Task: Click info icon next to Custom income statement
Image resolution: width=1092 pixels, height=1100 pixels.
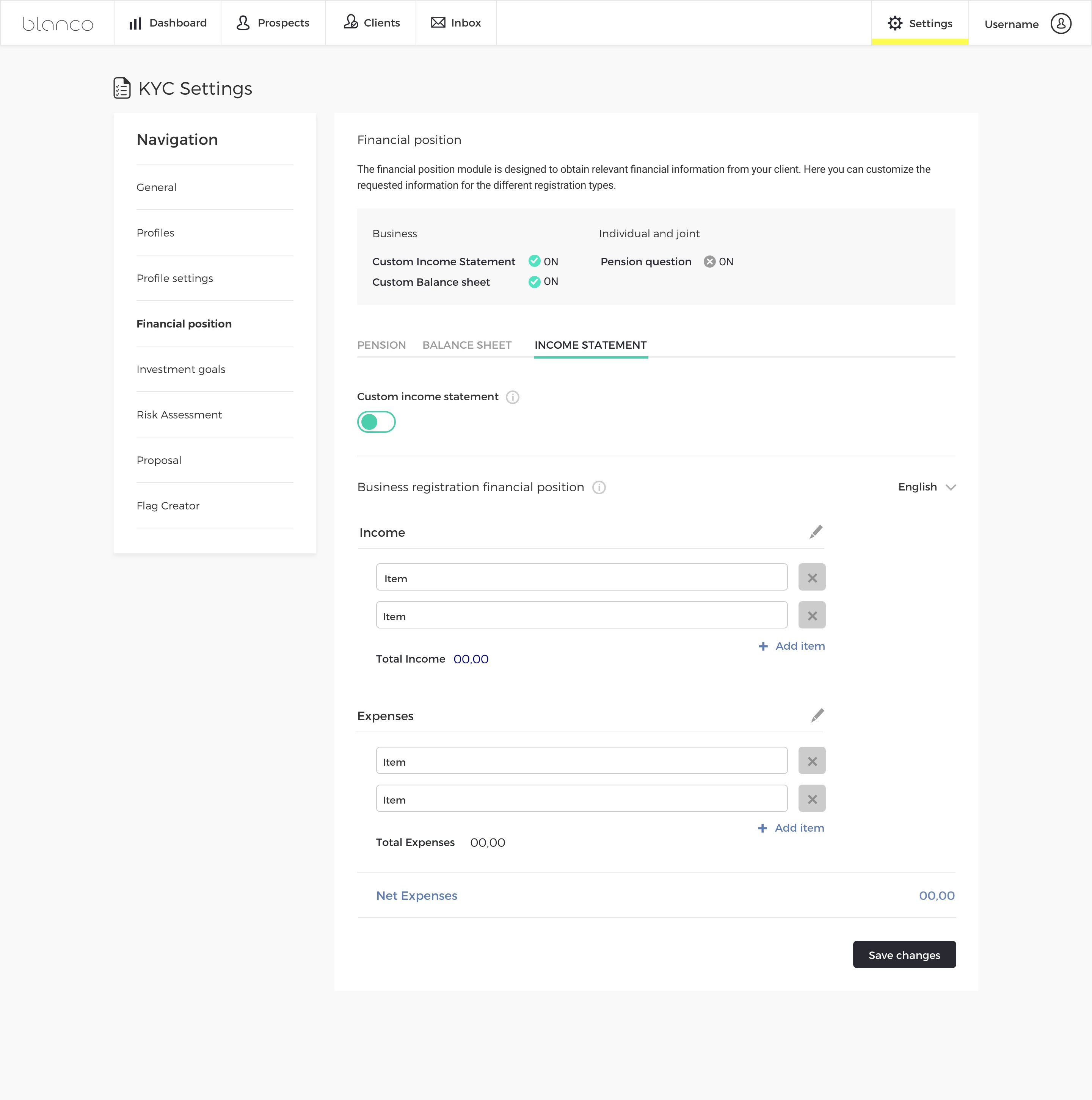Action: (512, 397)
